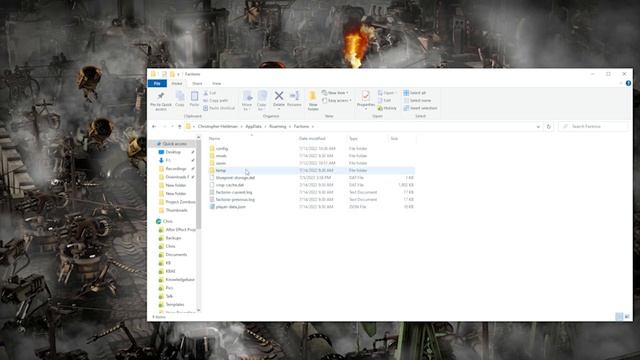Click Paste shortcut in the ribbon
Image resolution: width=640 pixels, height=360 pixels.
coord(219,108)
